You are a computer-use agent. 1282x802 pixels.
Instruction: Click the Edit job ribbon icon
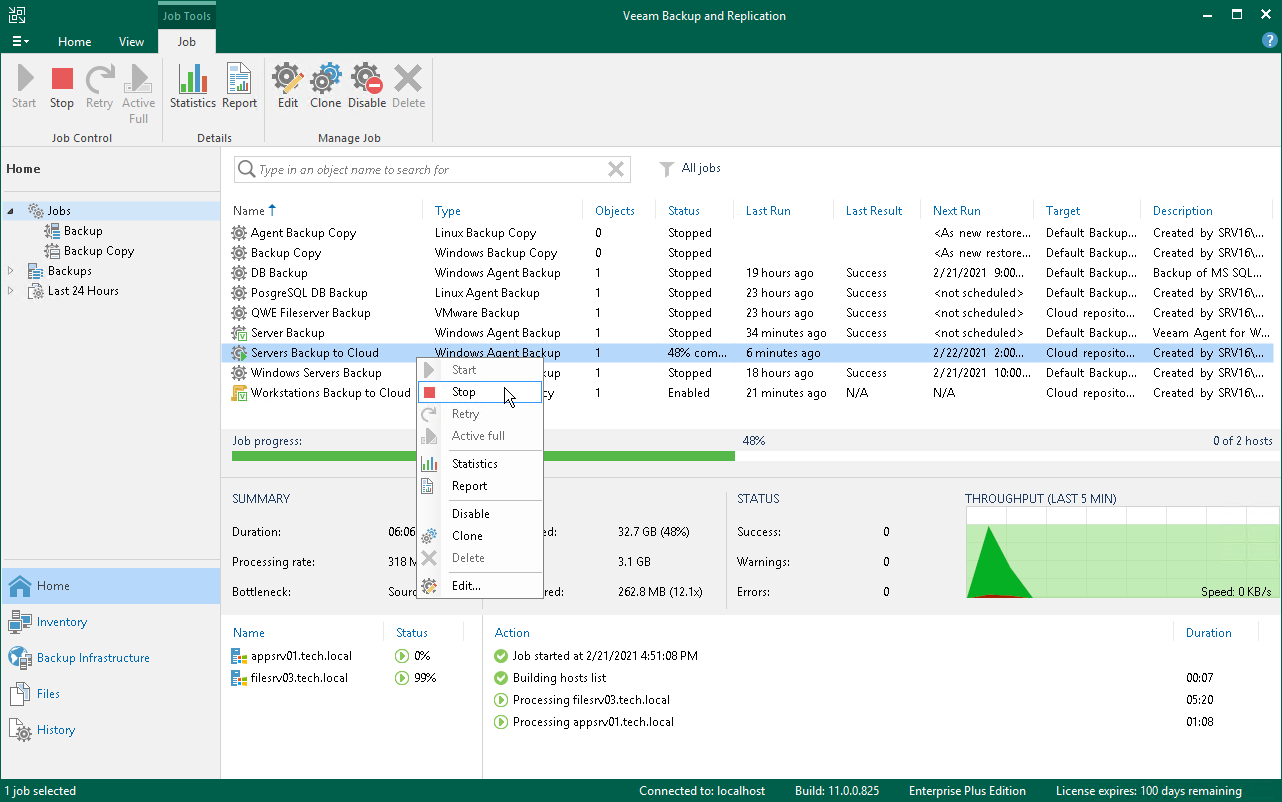(287, 79)
